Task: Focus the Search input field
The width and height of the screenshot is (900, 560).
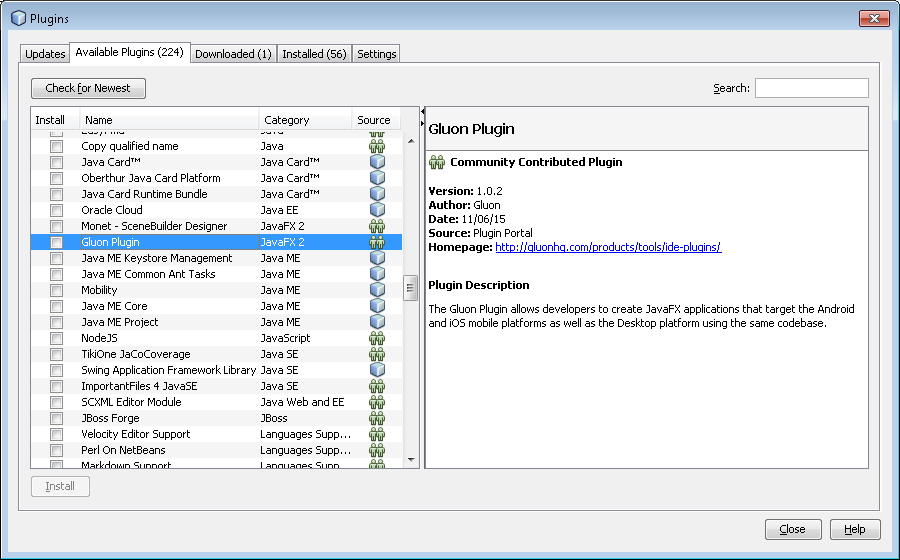Action: [x=812, y=88]
